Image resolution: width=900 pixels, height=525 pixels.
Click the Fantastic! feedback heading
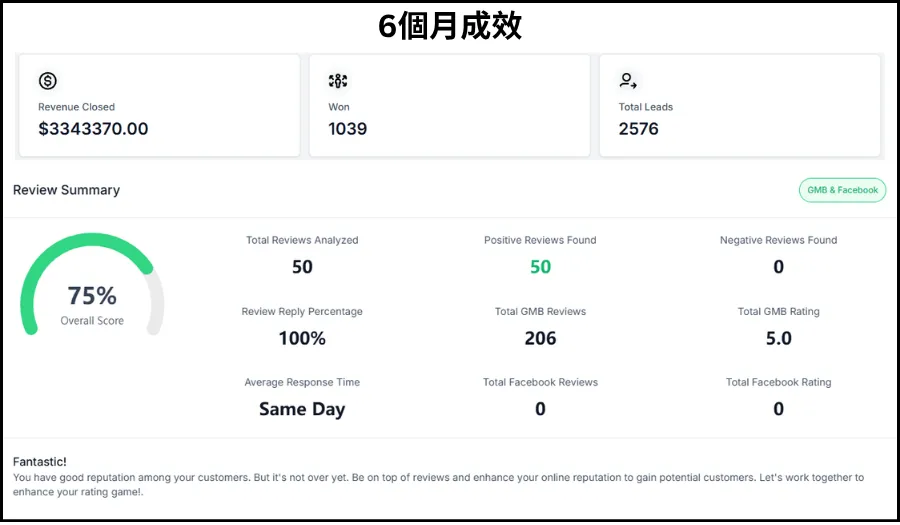pos(40,461)
